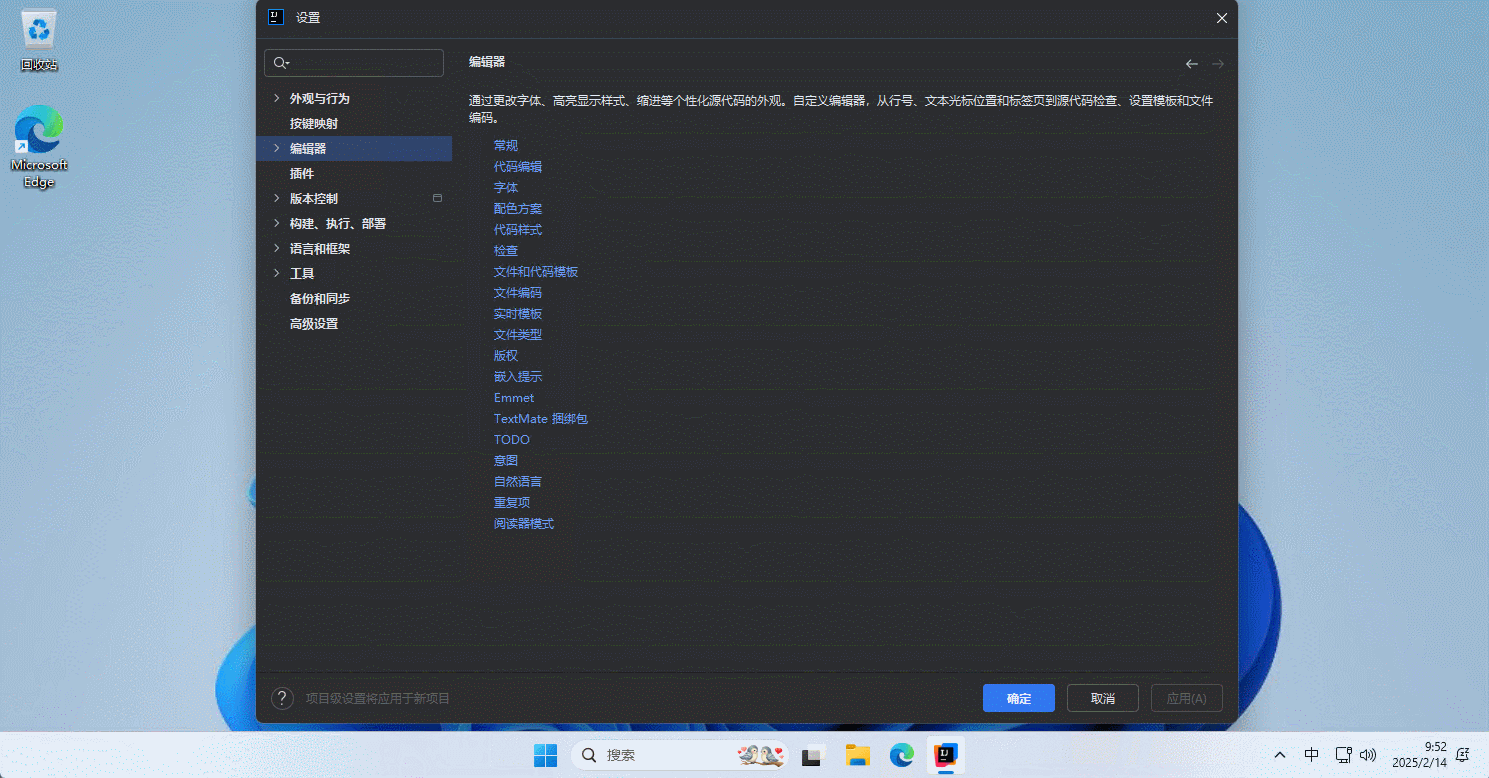Click the back navigation arrow
The height and width of the screenshot is (778, 1489).
click(x=1191, y=64)
